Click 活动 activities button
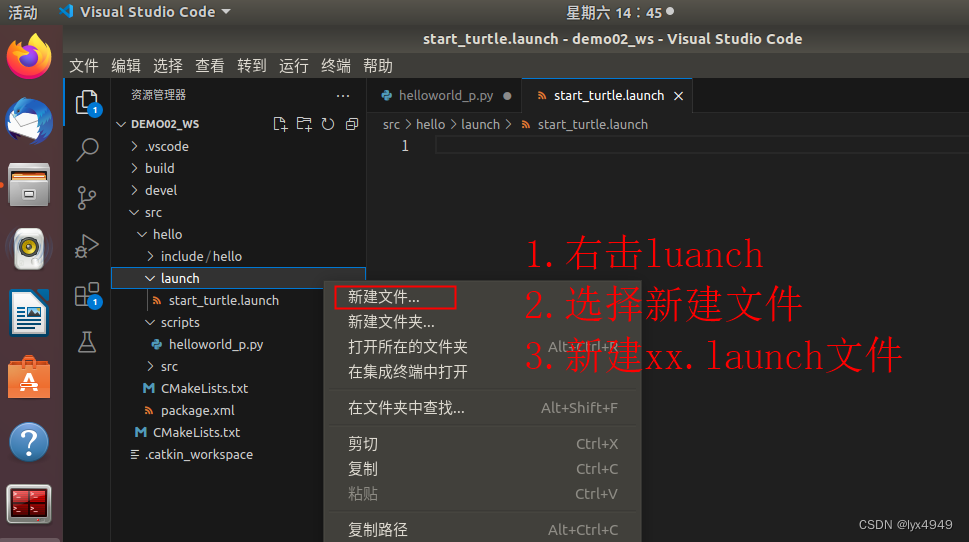Screen dimensions: 969x542 coord(23,12)
